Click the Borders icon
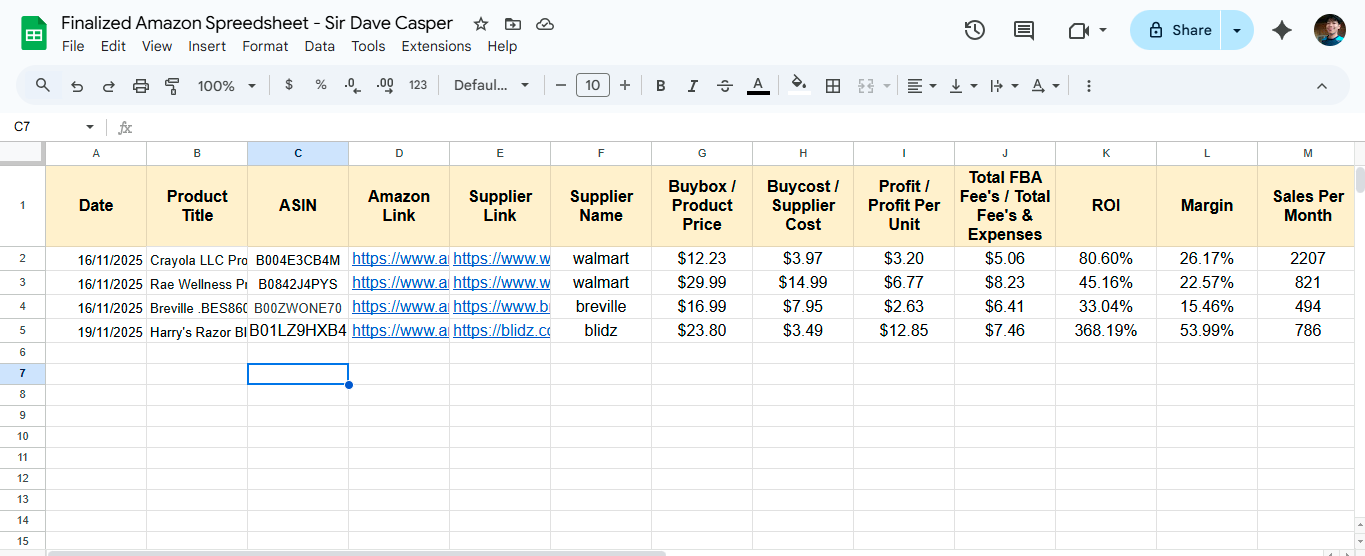The height and width of the screenshot is (556, 1365). click(x=832, y=86)
